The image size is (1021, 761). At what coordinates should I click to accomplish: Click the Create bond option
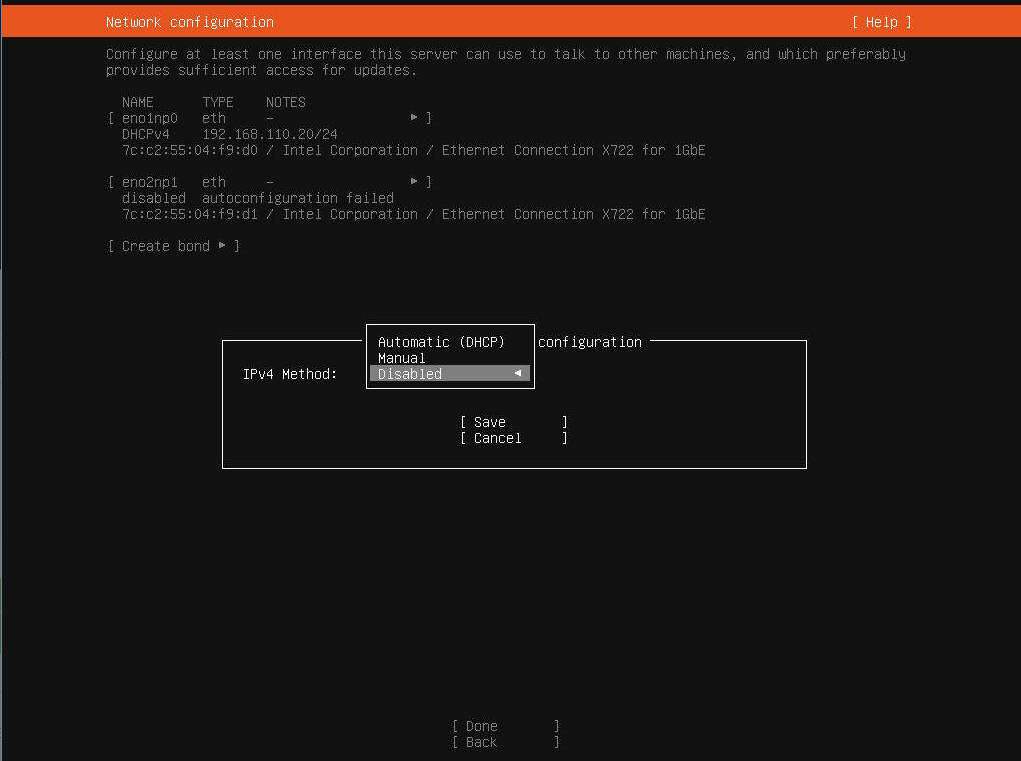[x=165, y=246]
